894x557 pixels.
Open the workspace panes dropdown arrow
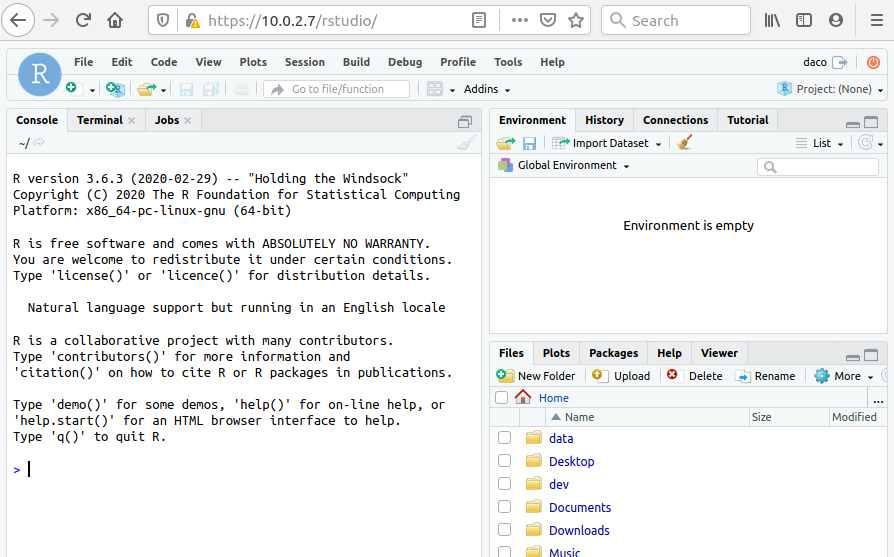tap(453, 90)
